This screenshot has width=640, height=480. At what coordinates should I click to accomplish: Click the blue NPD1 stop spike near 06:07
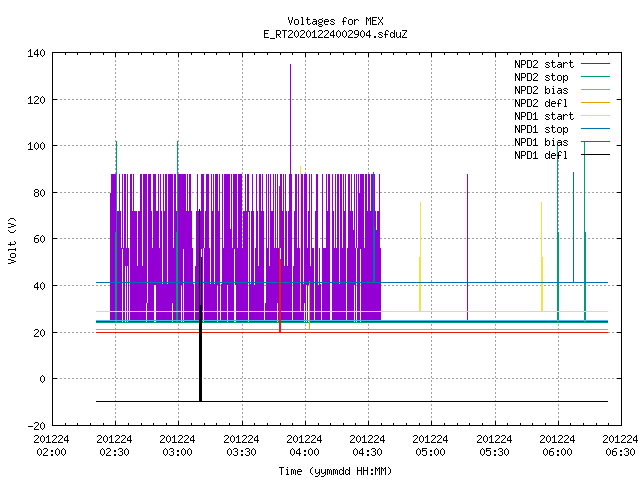573,227
